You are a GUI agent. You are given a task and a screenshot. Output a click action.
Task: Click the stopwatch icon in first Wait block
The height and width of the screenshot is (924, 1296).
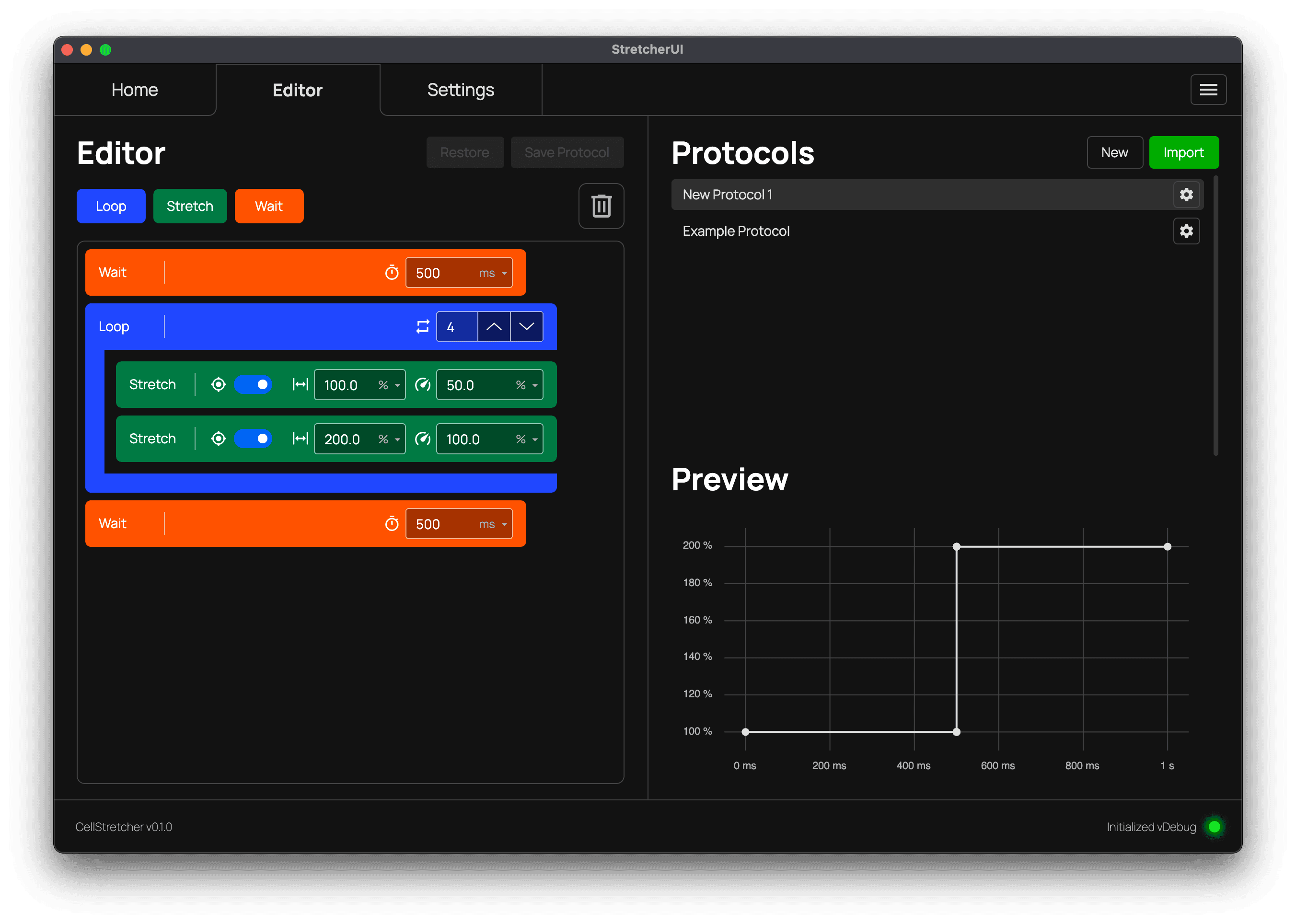pos(392,273)
